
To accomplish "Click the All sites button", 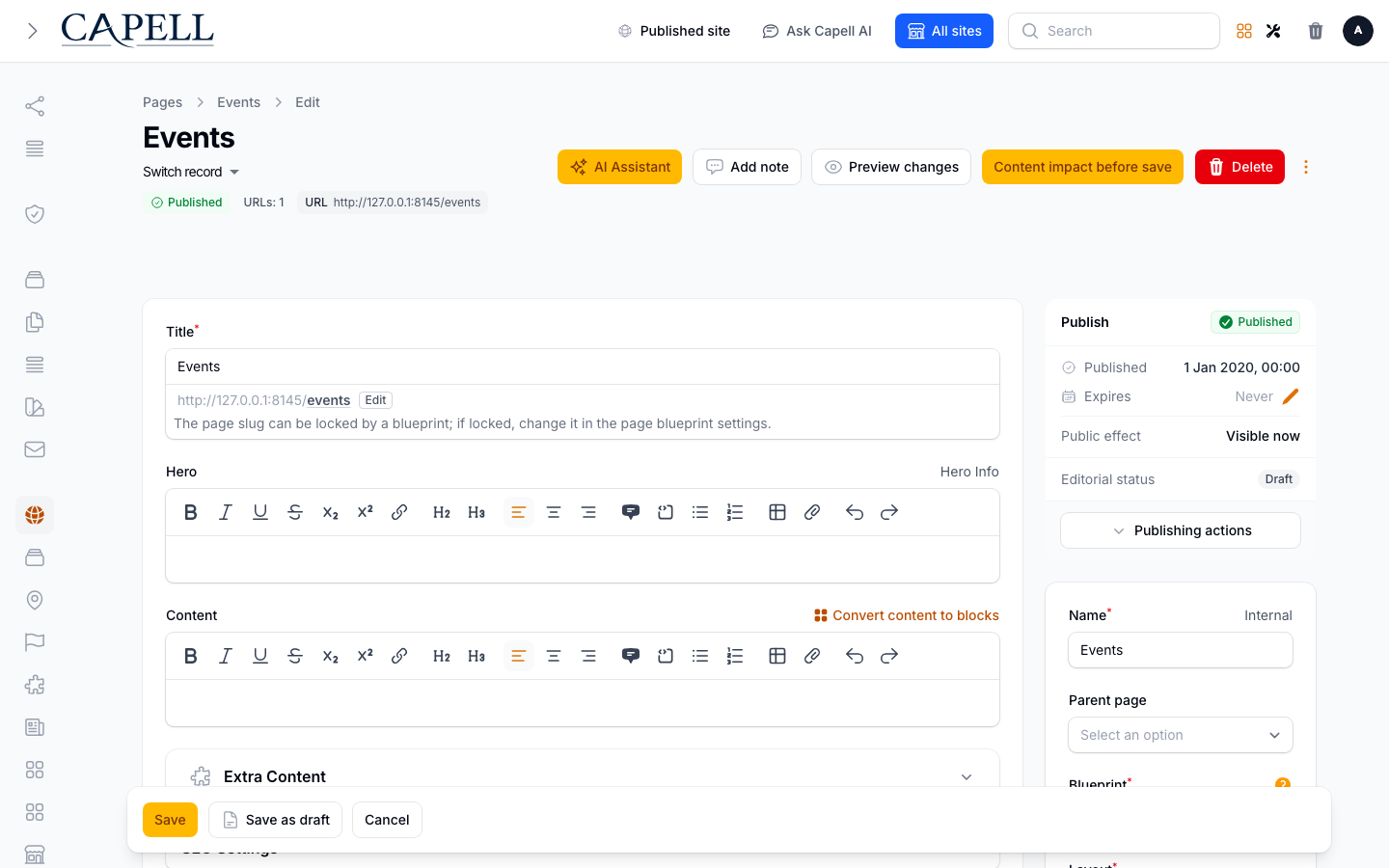I will pyautogui.click(x=944, y=31).
